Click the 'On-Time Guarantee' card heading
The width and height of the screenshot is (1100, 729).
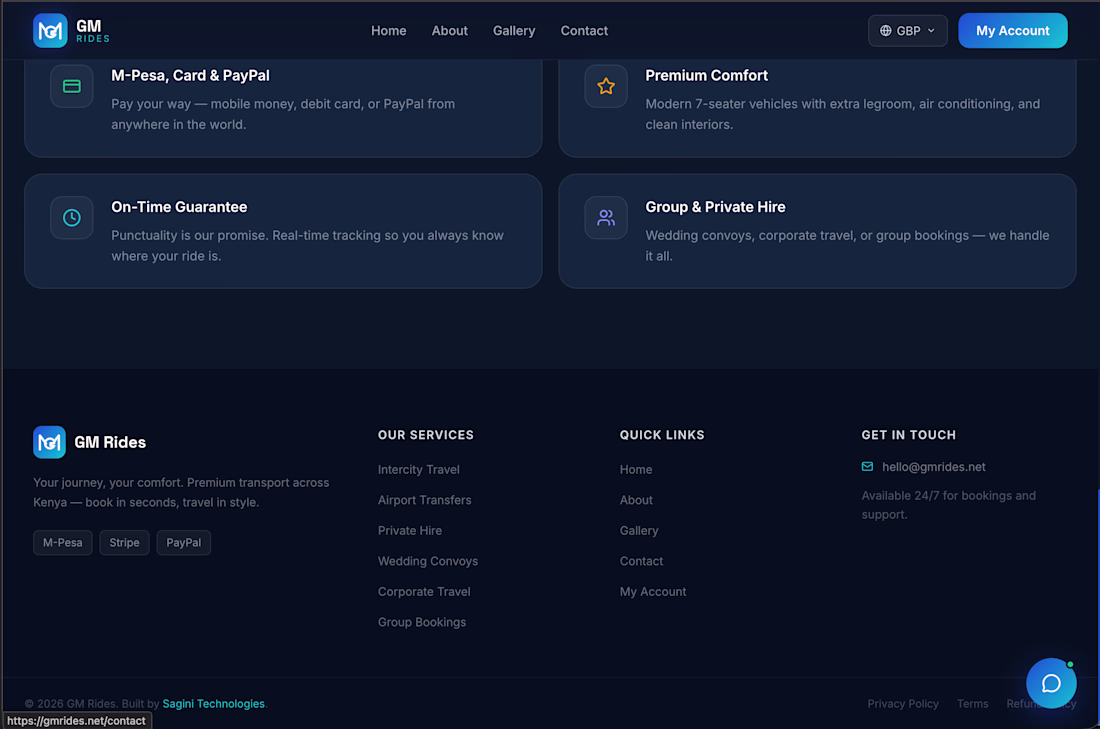point(179,207)
